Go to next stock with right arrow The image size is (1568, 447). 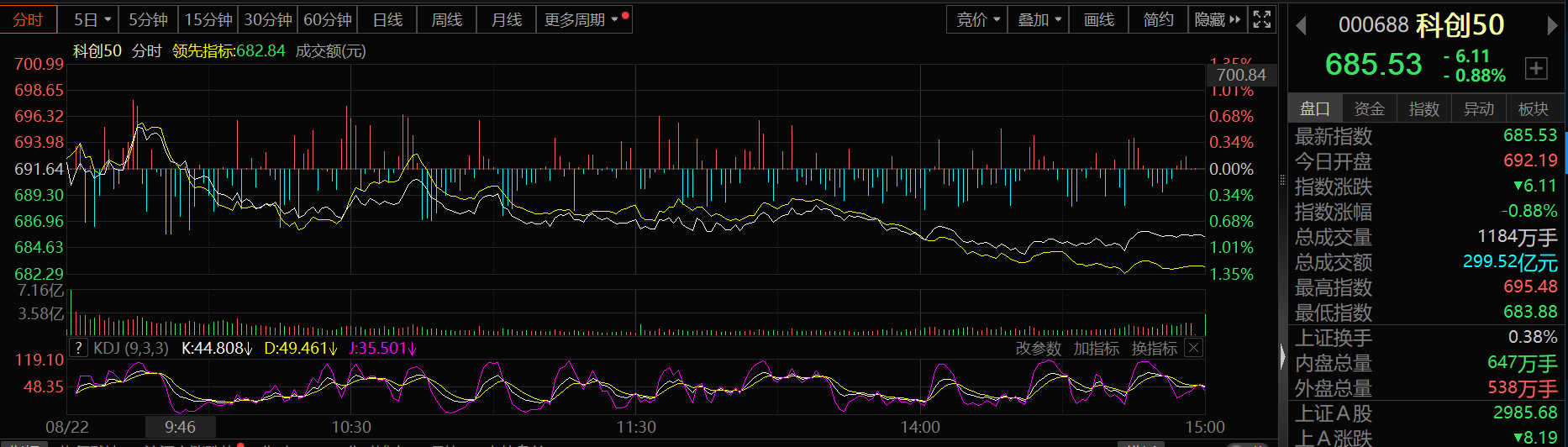click(1552, 26)
